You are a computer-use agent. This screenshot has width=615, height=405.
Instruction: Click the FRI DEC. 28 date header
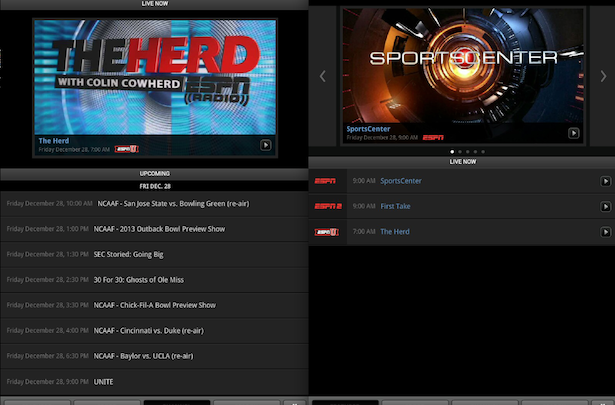pos(154,186)
